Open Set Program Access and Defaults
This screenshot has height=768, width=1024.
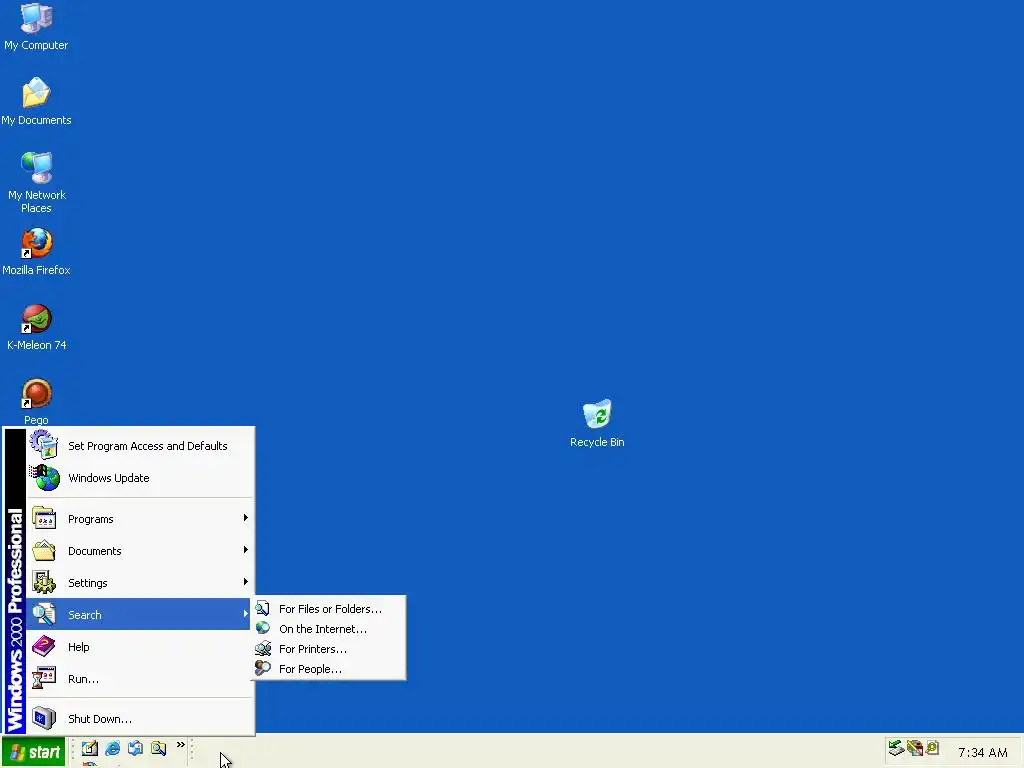tap(139, 446)
